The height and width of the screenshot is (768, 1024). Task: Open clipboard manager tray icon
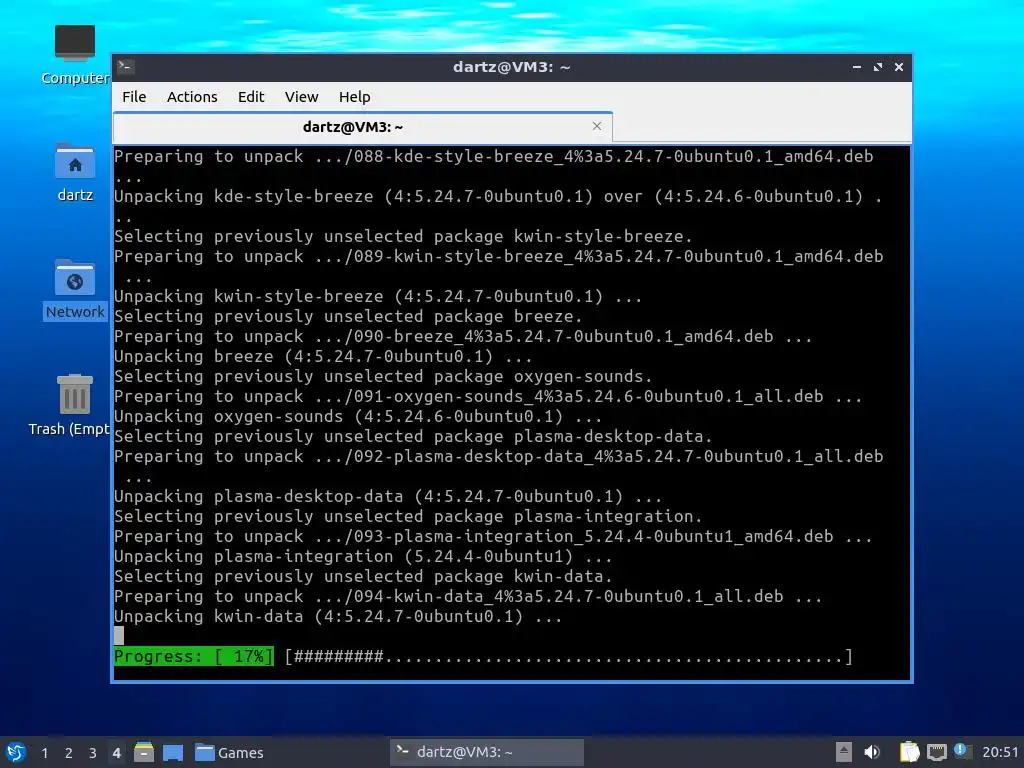(x=909, y=752)
